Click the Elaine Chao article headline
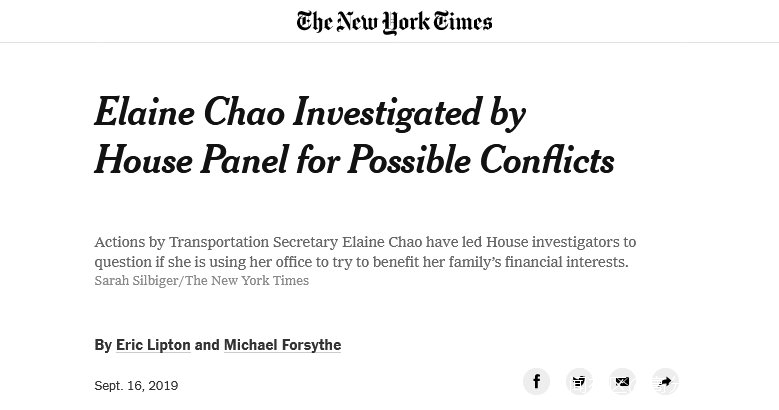The image size is (779, 410). (354, 137)
